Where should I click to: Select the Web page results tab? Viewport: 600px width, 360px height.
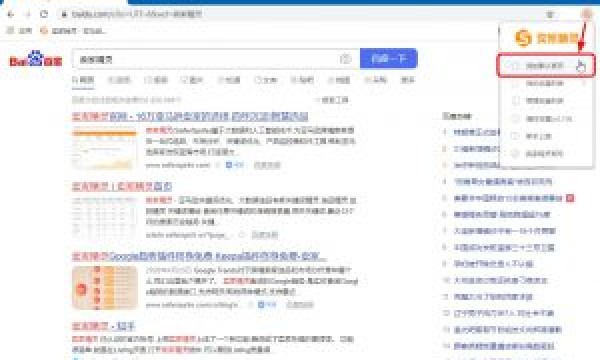coord(83,80)
